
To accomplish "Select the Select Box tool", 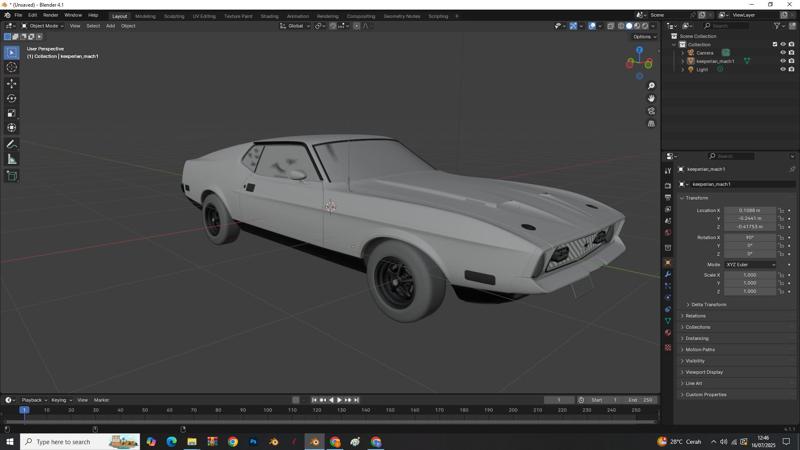I will coord(12,53).
